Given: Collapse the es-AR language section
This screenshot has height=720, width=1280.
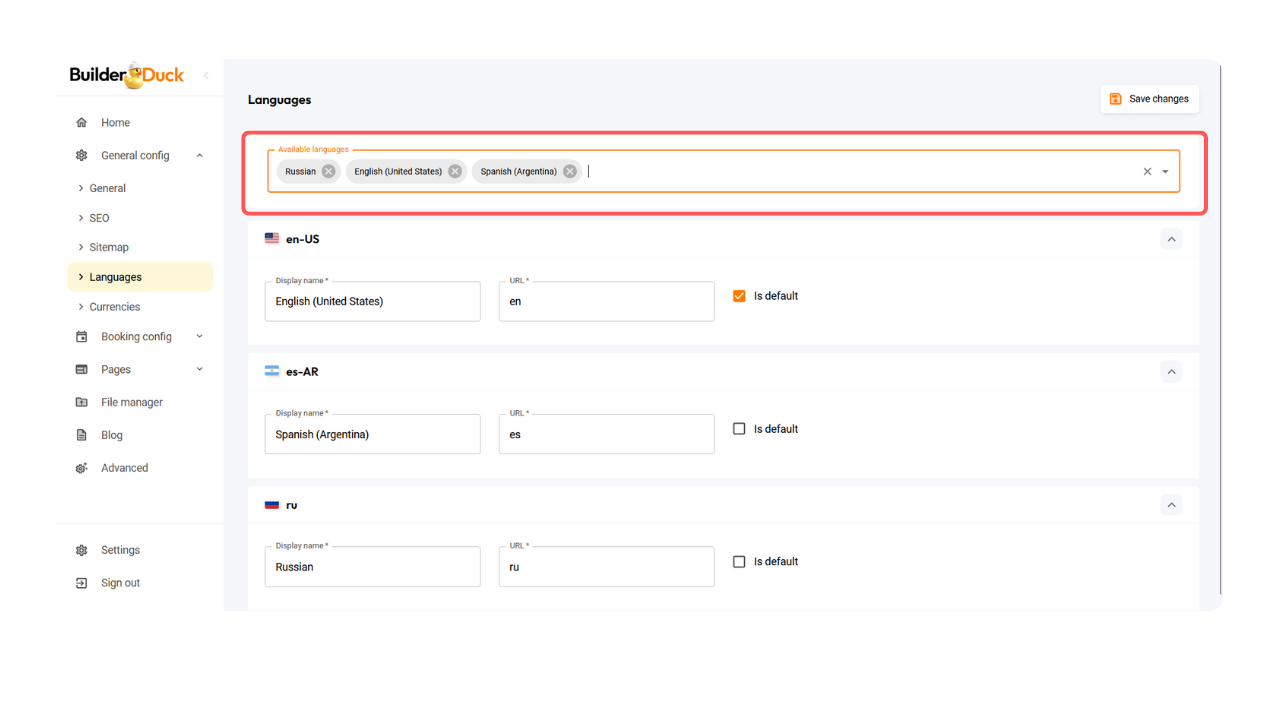Looking at the screenshot, I should [1171, 371].
